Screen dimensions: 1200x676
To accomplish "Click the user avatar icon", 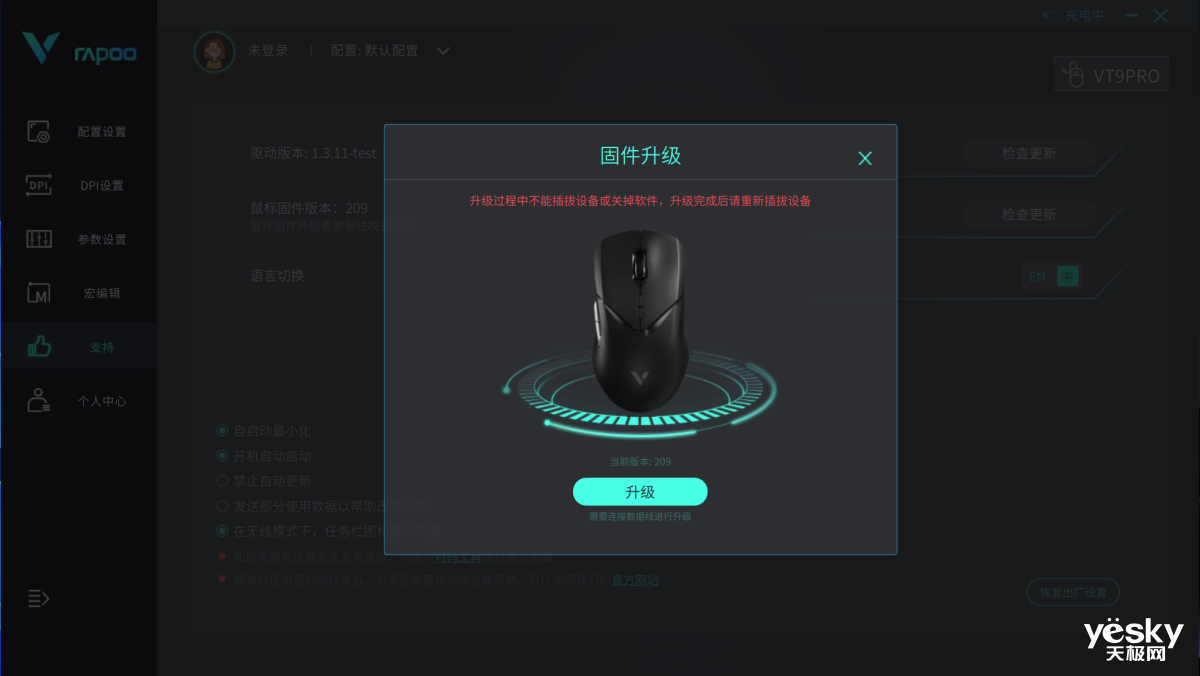I will (214, 51).
